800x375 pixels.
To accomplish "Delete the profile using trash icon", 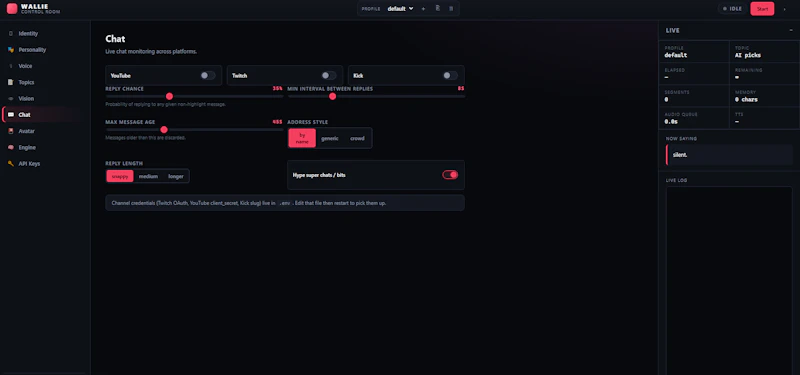I will (451, 9).
